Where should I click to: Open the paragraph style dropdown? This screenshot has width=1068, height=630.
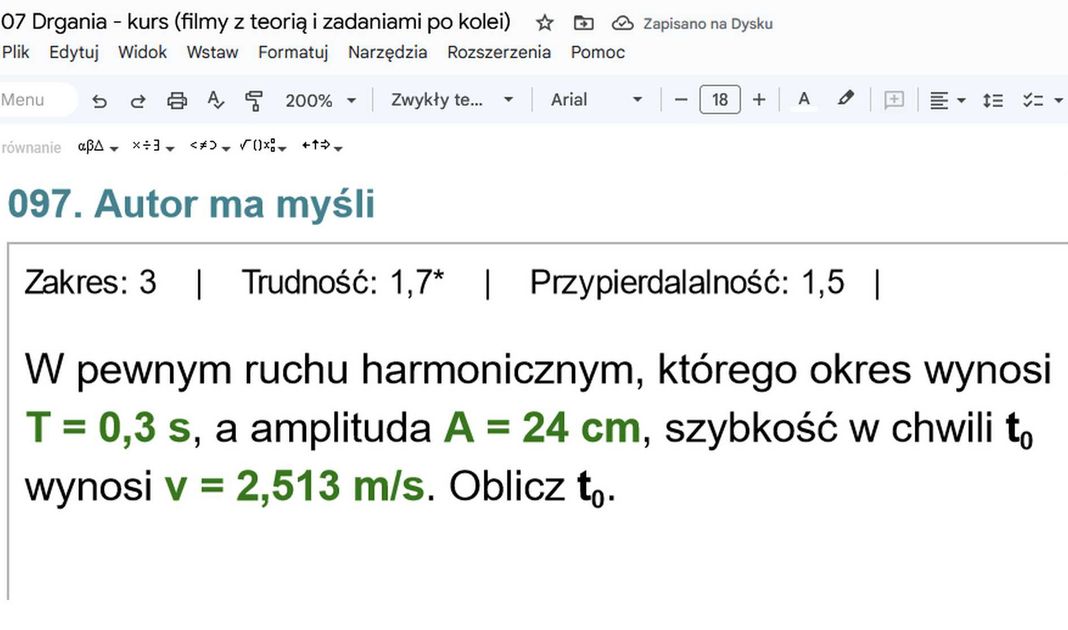(452, 100)
